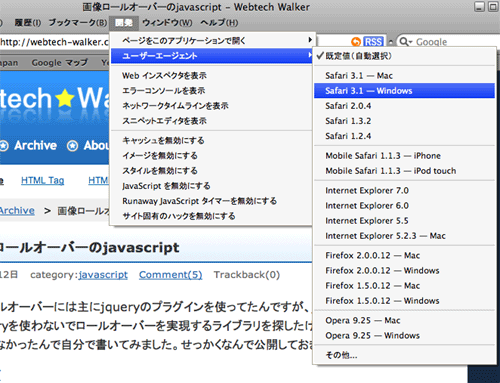Open the 履歴 menu
This screenshot has width=500, height=383.
pyautogui.click(x=28, y=23)
